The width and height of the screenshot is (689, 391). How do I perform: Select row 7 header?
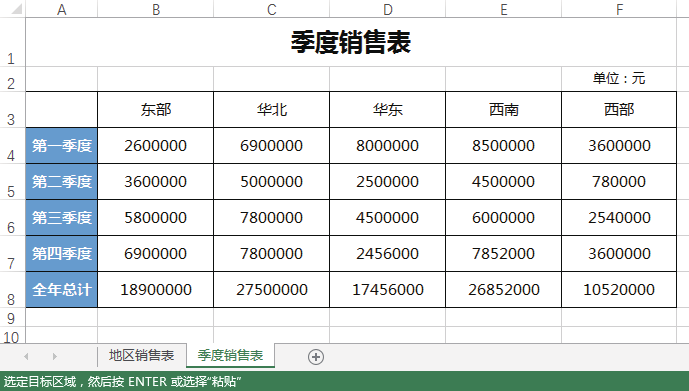[x=12, y=254]
